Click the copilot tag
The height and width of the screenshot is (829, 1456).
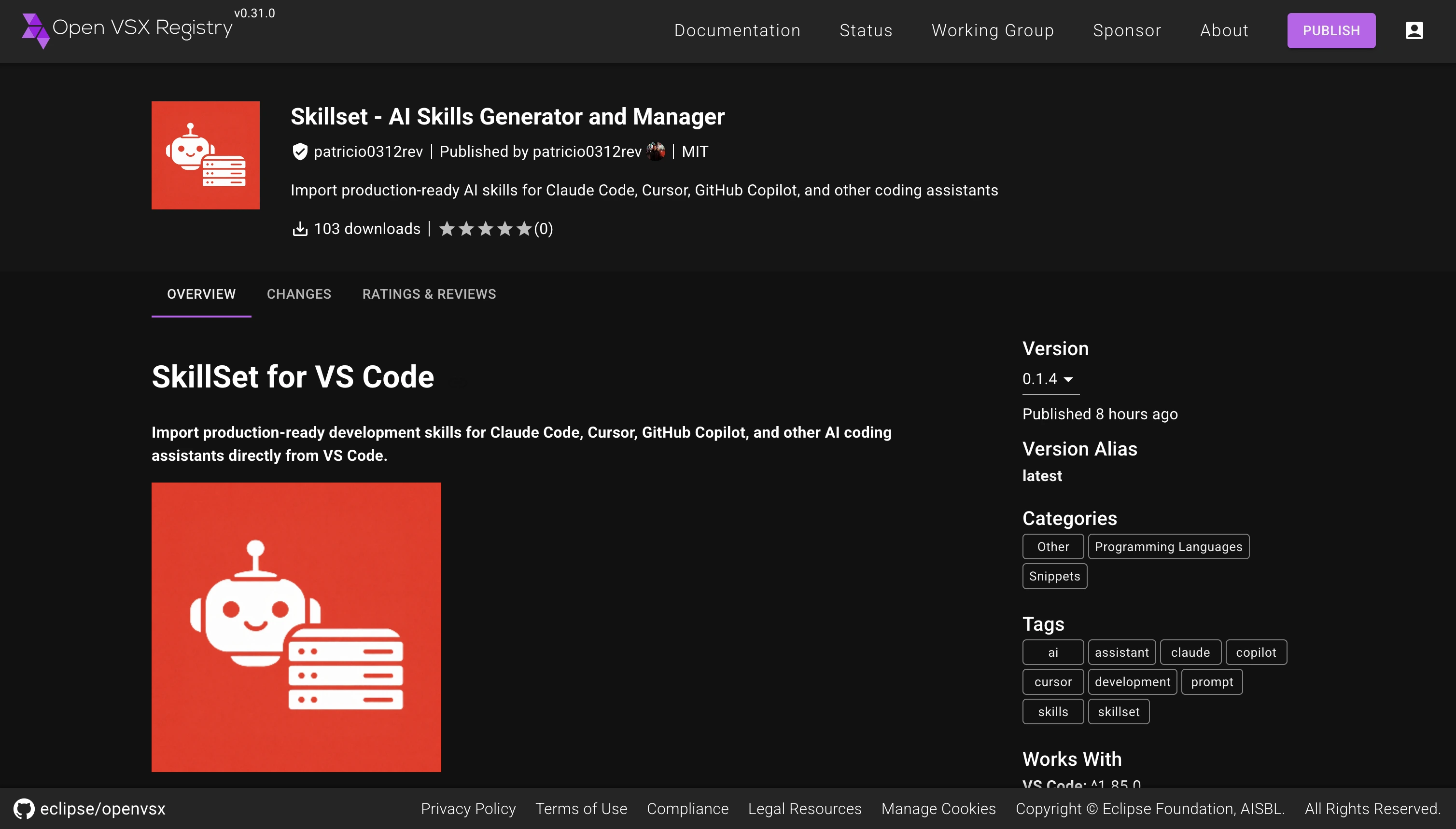pyautogui.click(x=1256, y=652)
